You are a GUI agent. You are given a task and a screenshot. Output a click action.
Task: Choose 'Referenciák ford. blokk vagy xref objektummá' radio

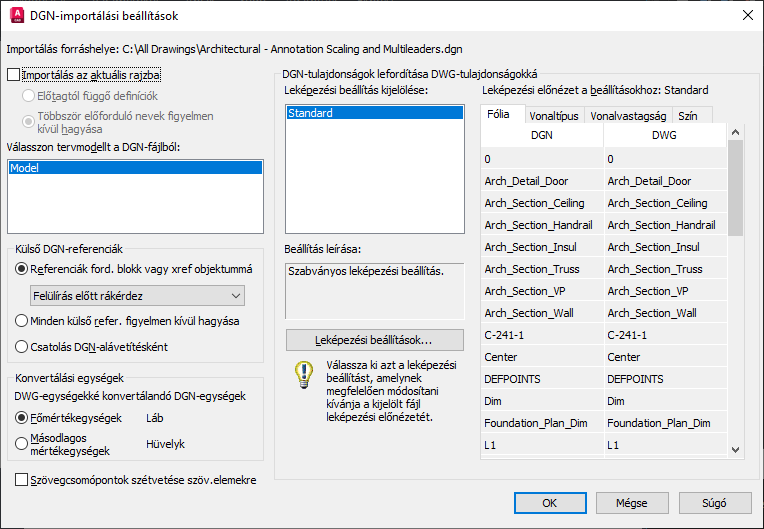pos(21,269)
